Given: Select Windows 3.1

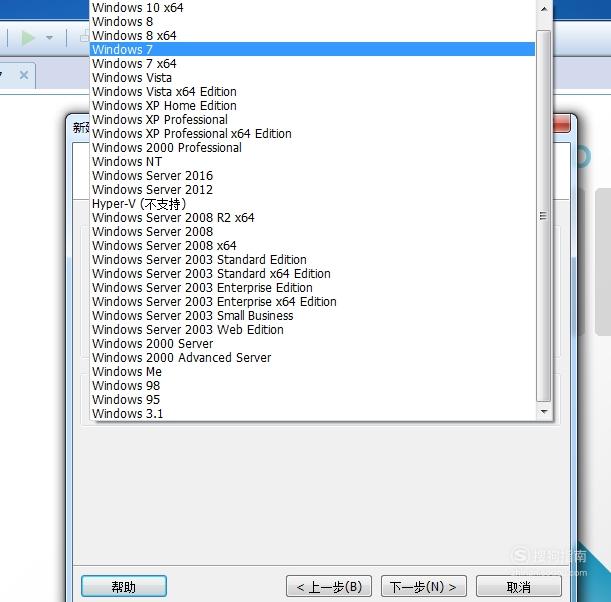Looking at the screenshot, I should point(313,414).
